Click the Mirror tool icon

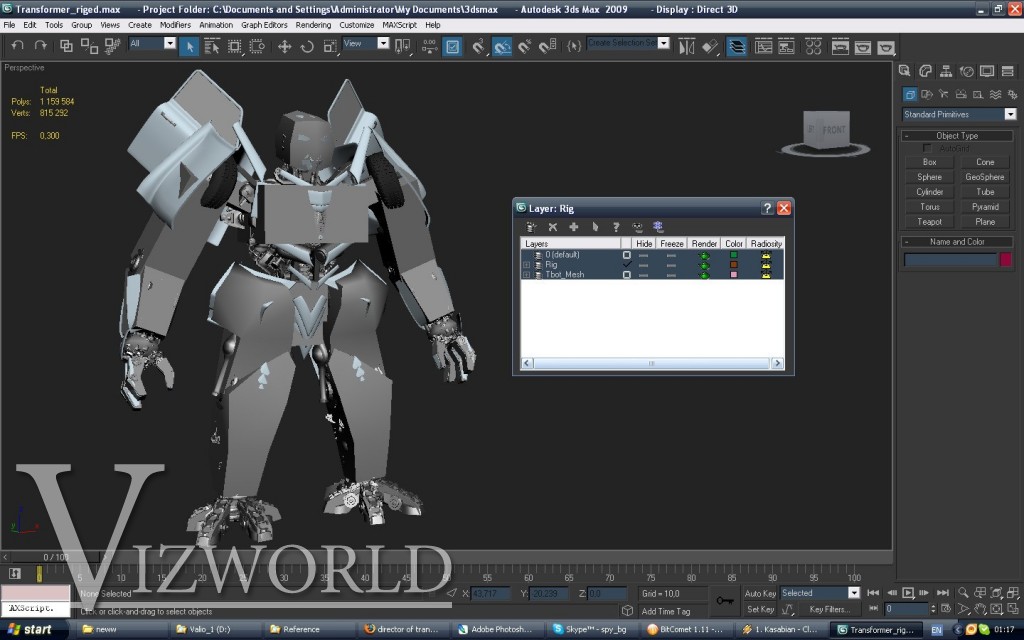click(x=687, y=46)
